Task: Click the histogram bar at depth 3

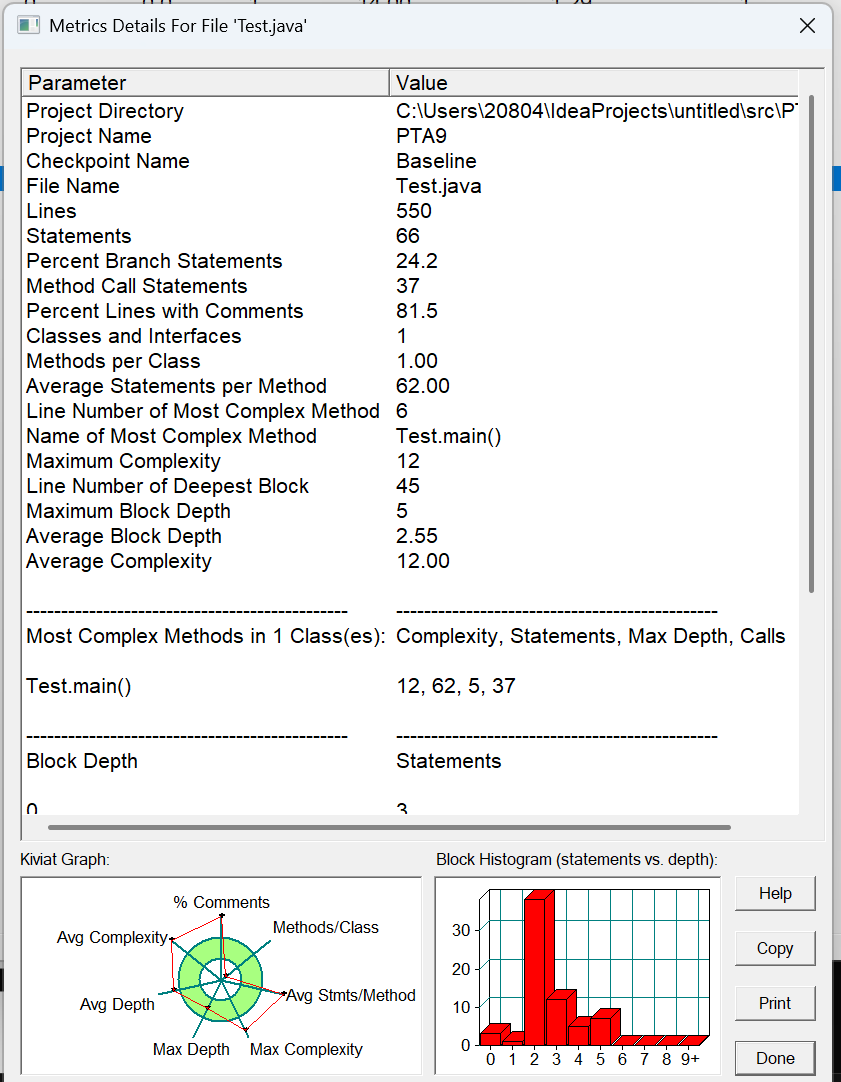Action: pyautogui.click(x=560, y=1018)
